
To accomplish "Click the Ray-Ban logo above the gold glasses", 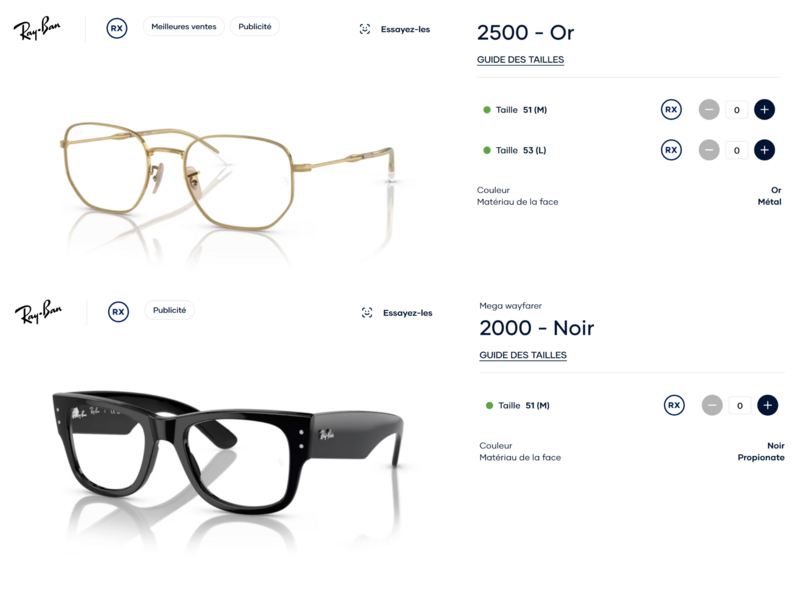I will [37, 28].
